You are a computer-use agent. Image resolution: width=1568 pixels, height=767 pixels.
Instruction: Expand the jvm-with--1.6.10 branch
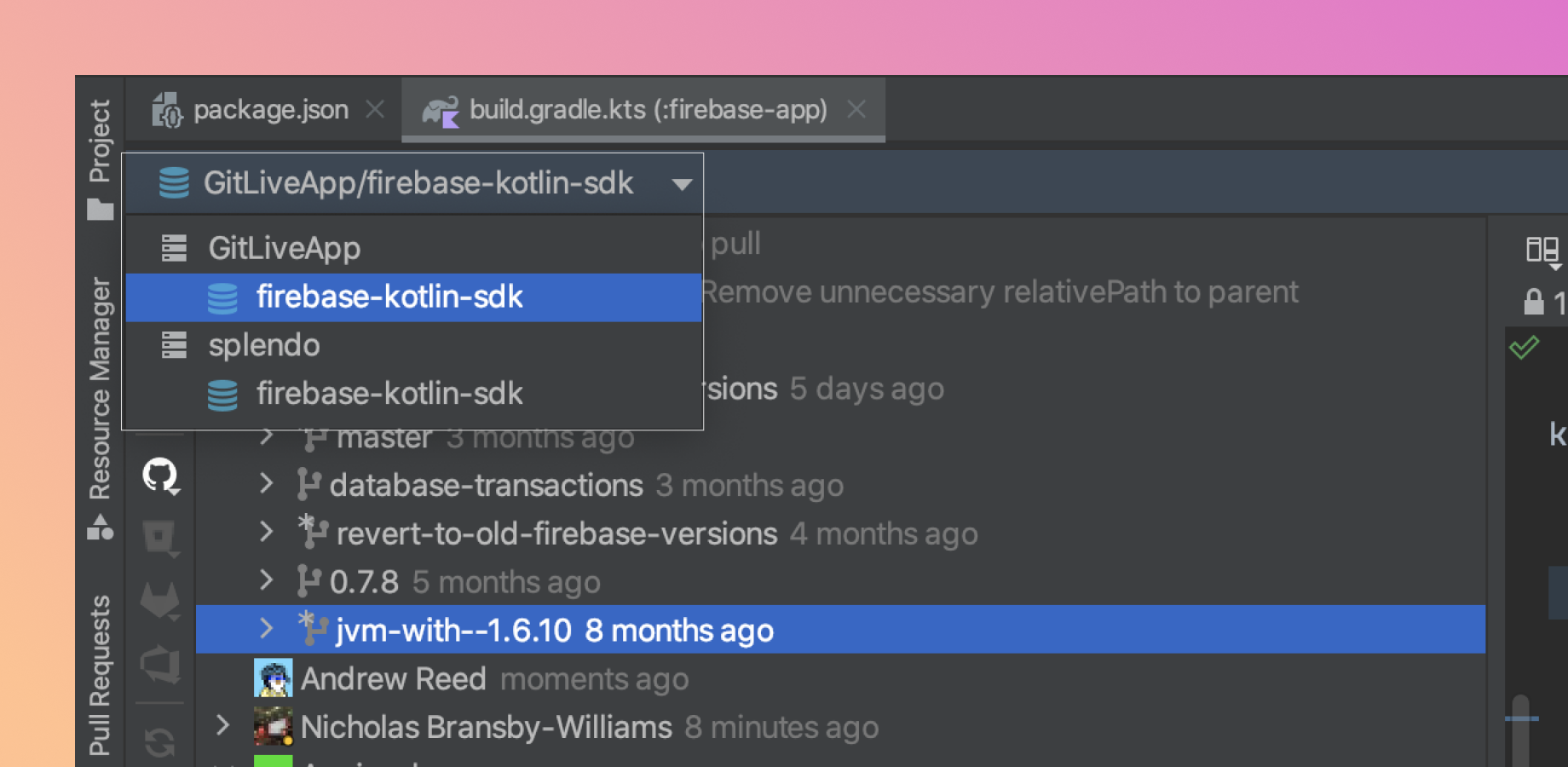click(267, 629)
